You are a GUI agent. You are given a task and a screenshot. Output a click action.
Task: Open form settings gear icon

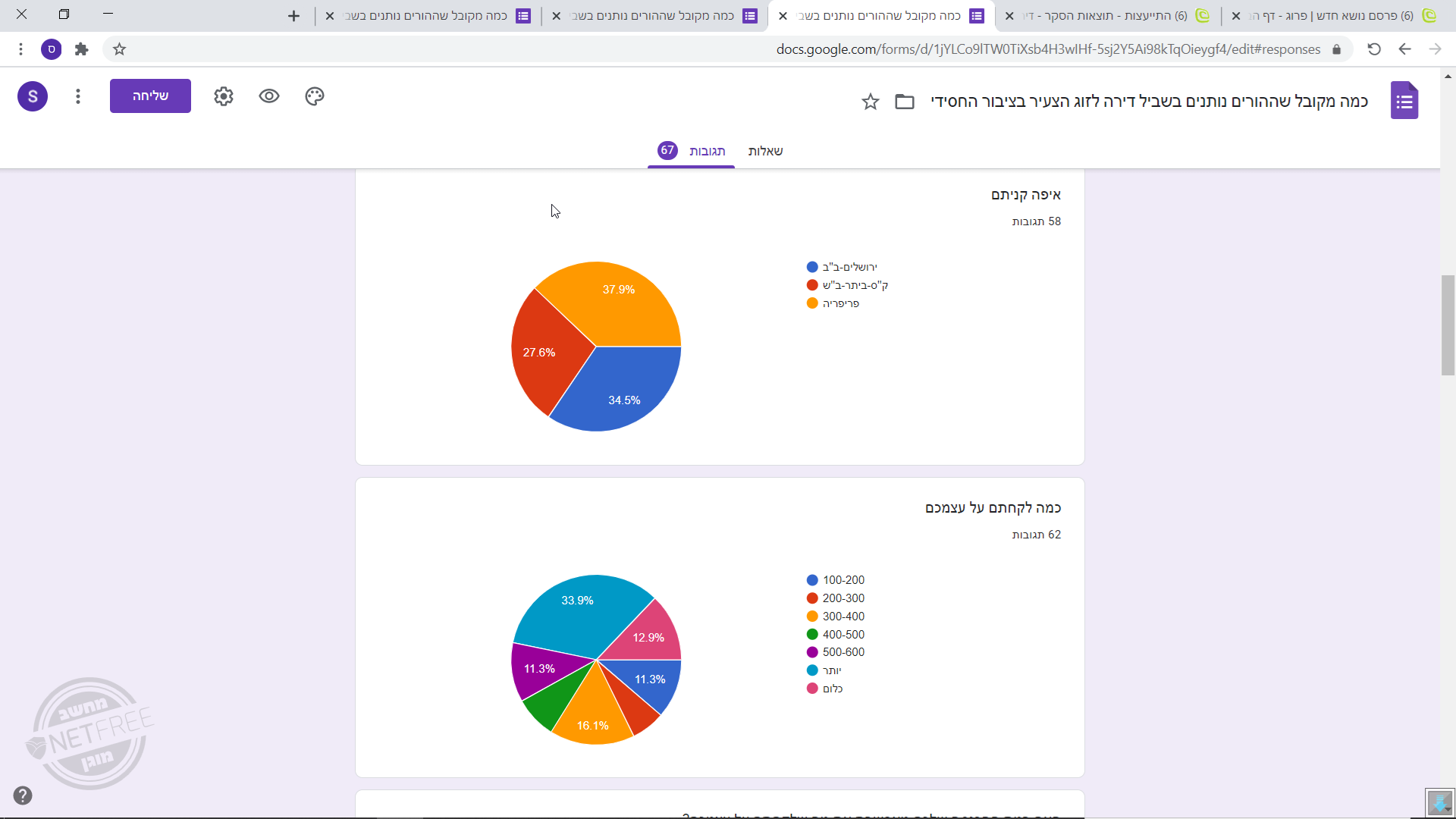click(224, 96)
